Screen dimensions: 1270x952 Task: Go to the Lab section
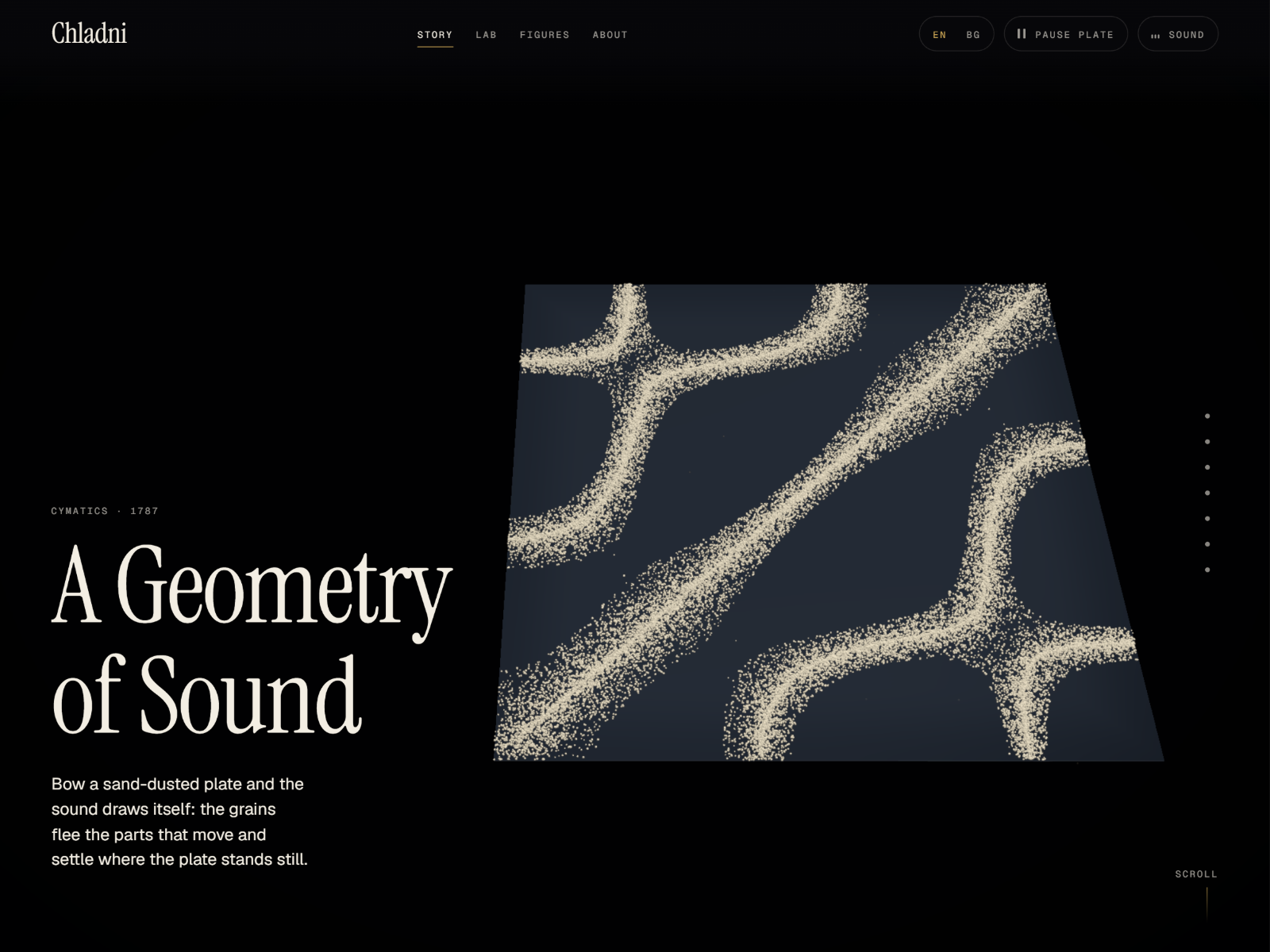pos(486,35)
